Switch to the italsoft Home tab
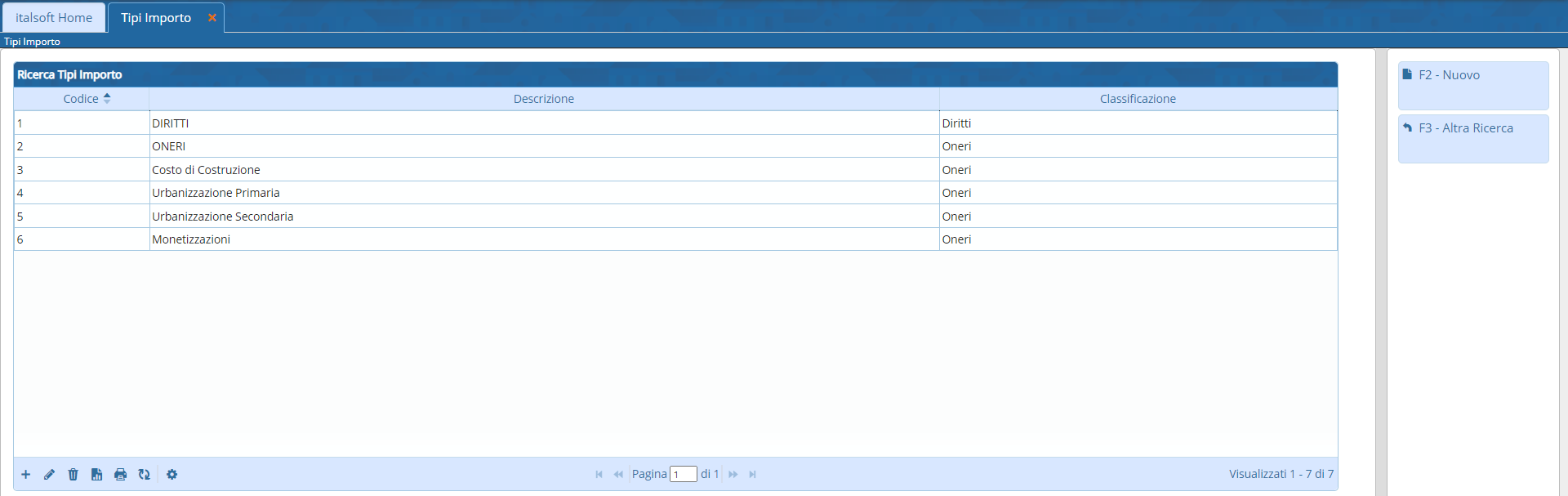 (x=54, y=18)
